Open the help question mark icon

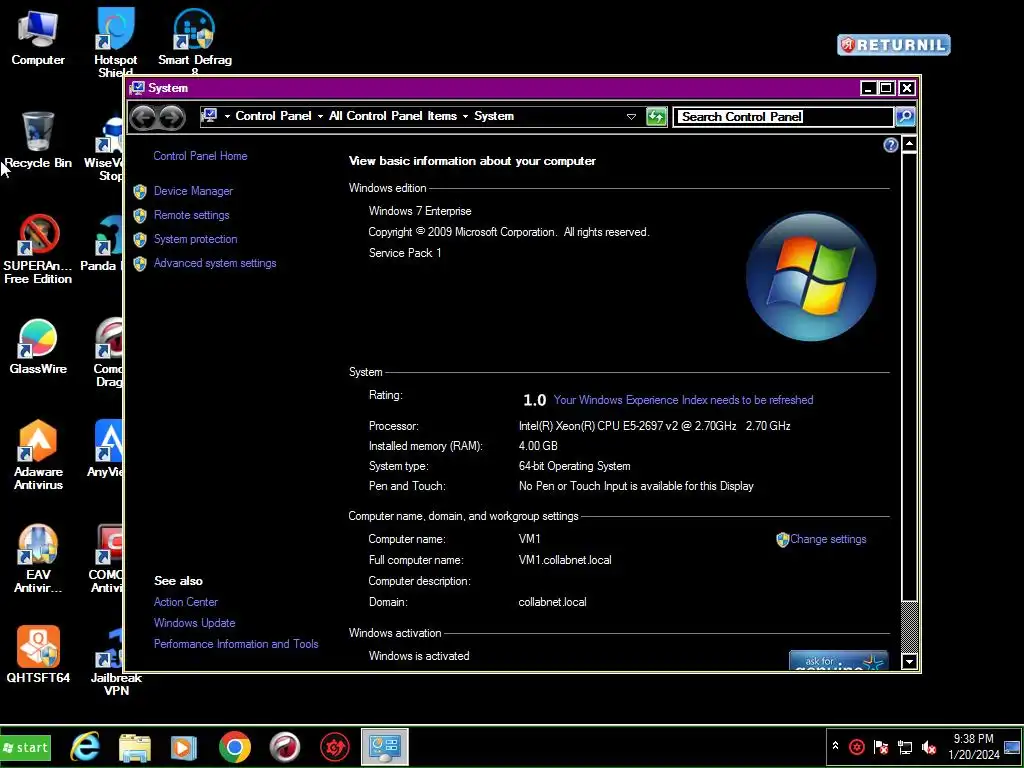pos(890,145)
